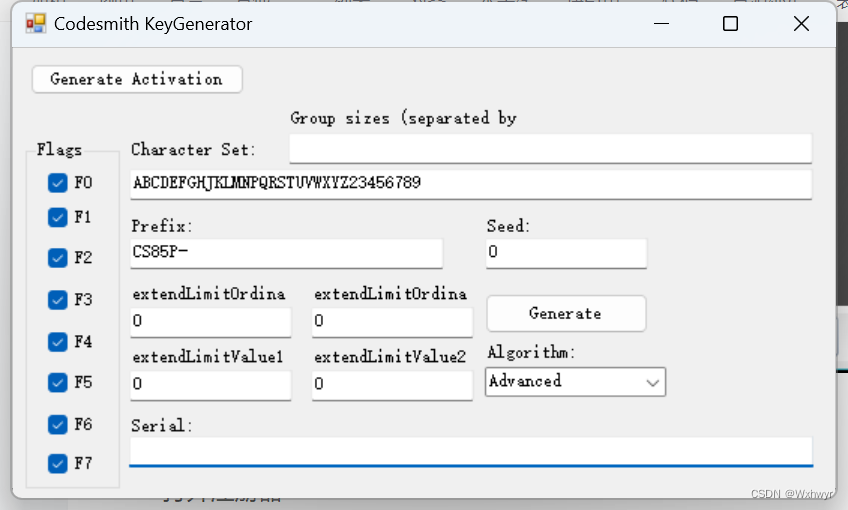
Task: Uncheck the F6 flag checkbox
Action: click(57, 425)
